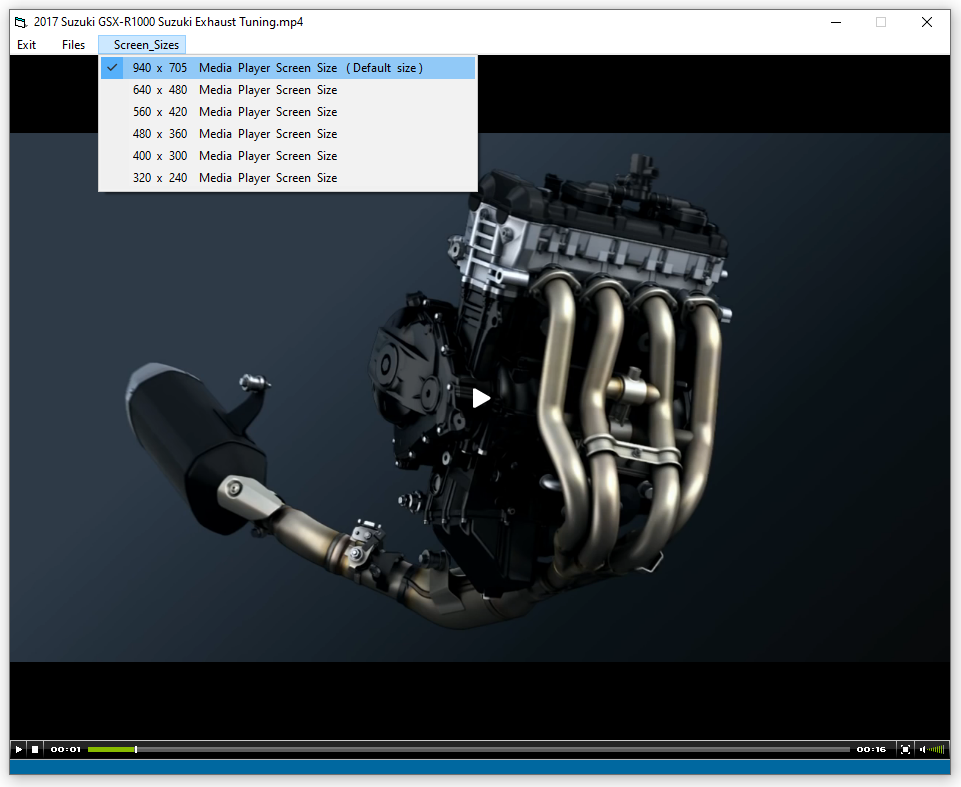Toggle fullscreen mode icon
This screenshot has width=961, height=787.
(x=905, y=749)
